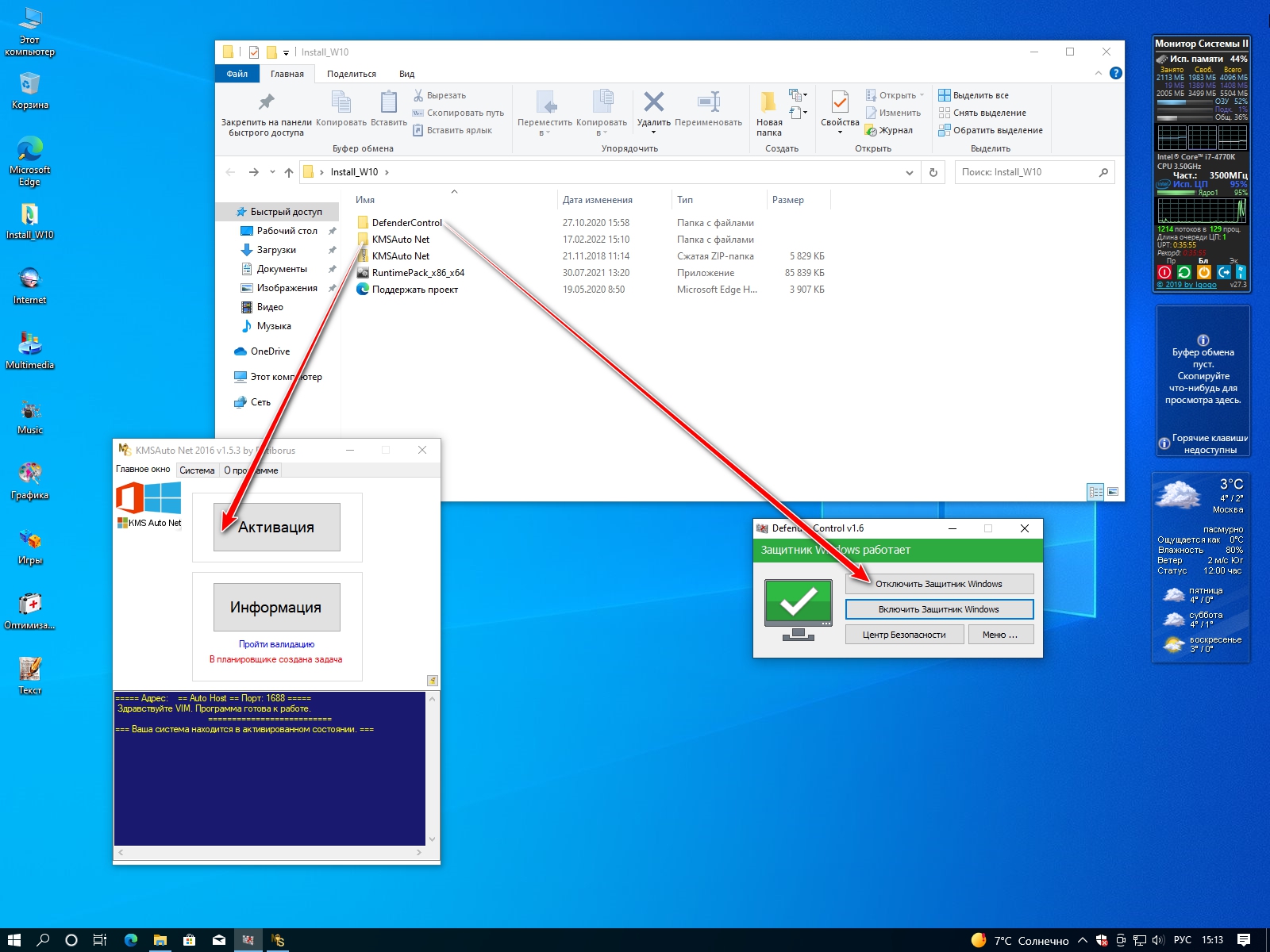Click the Информация button

pos(276,608)
